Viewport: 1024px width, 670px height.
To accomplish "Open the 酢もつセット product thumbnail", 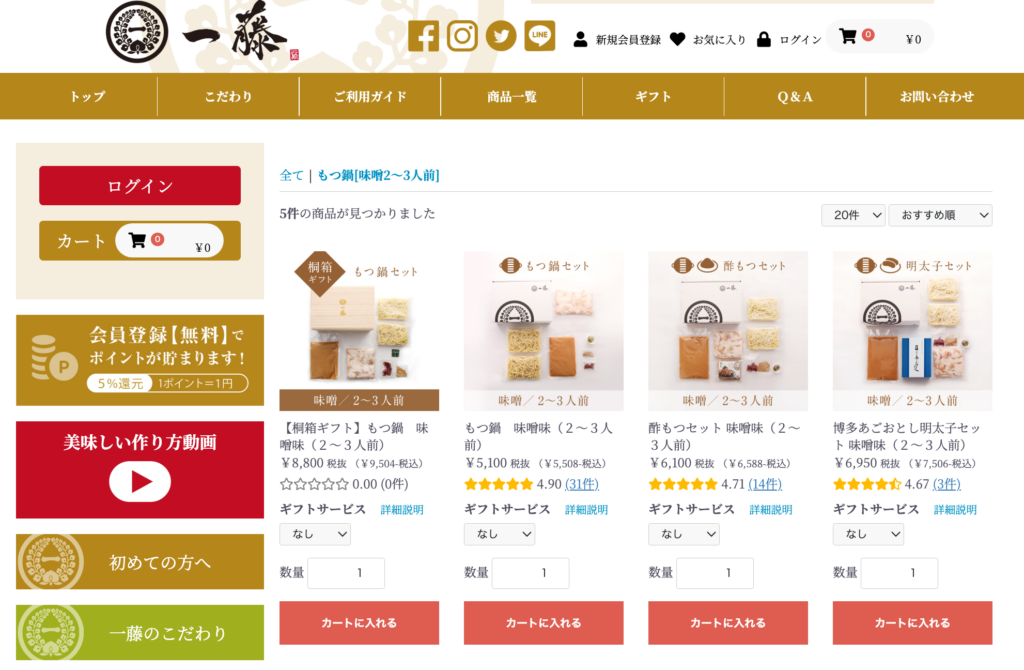I will (728, 331).
